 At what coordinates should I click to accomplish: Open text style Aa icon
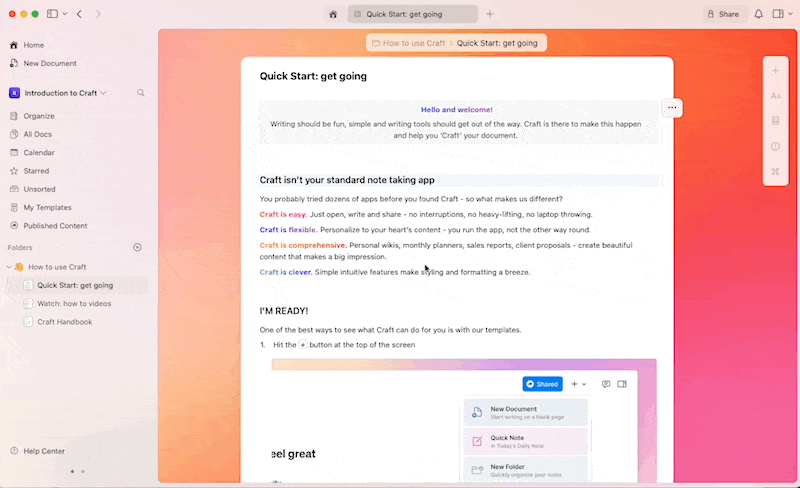[776, 96]
